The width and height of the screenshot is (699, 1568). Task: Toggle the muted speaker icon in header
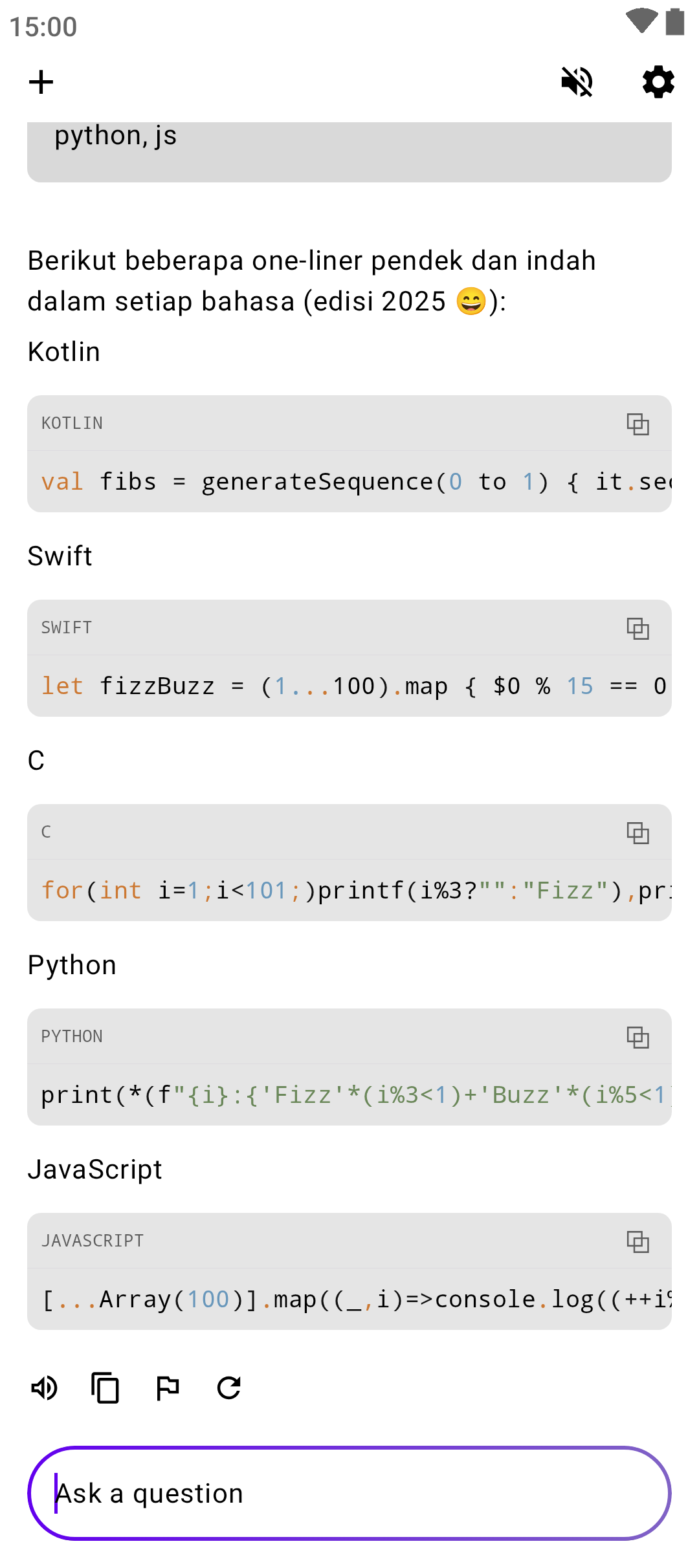577,82
